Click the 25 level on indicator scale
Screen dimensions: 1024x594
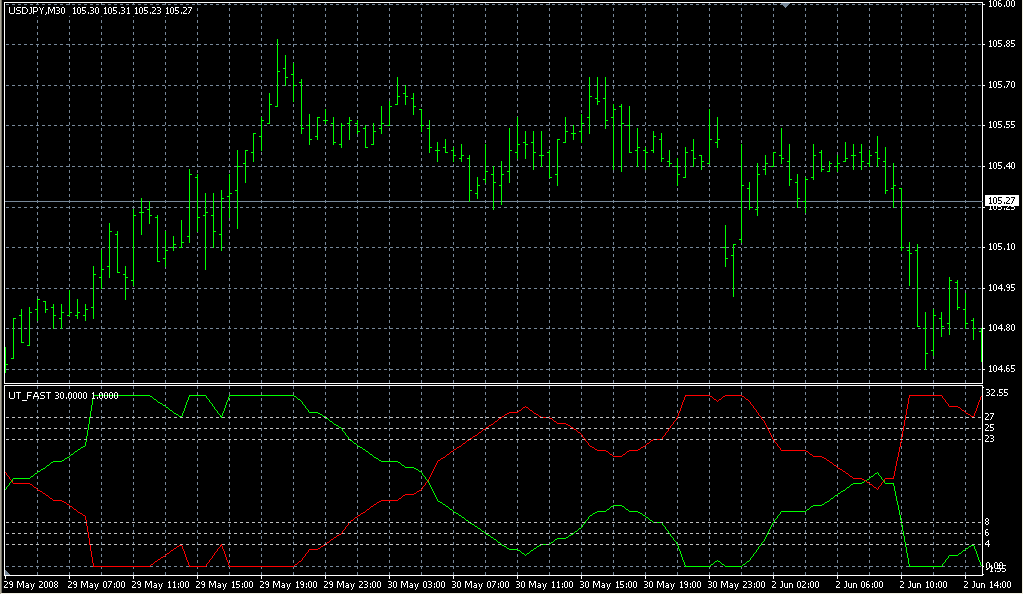pyautogui.click(x=989, y=428)
